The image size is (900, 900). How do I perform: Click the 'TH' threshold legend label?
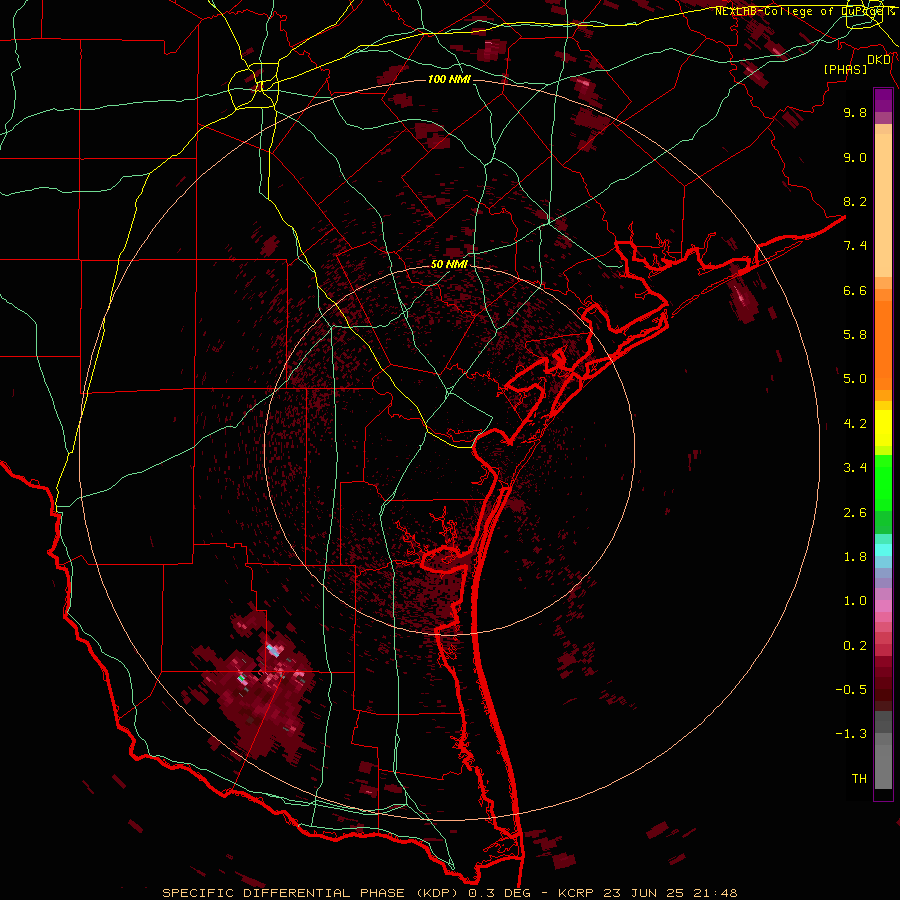coord(859,779)
